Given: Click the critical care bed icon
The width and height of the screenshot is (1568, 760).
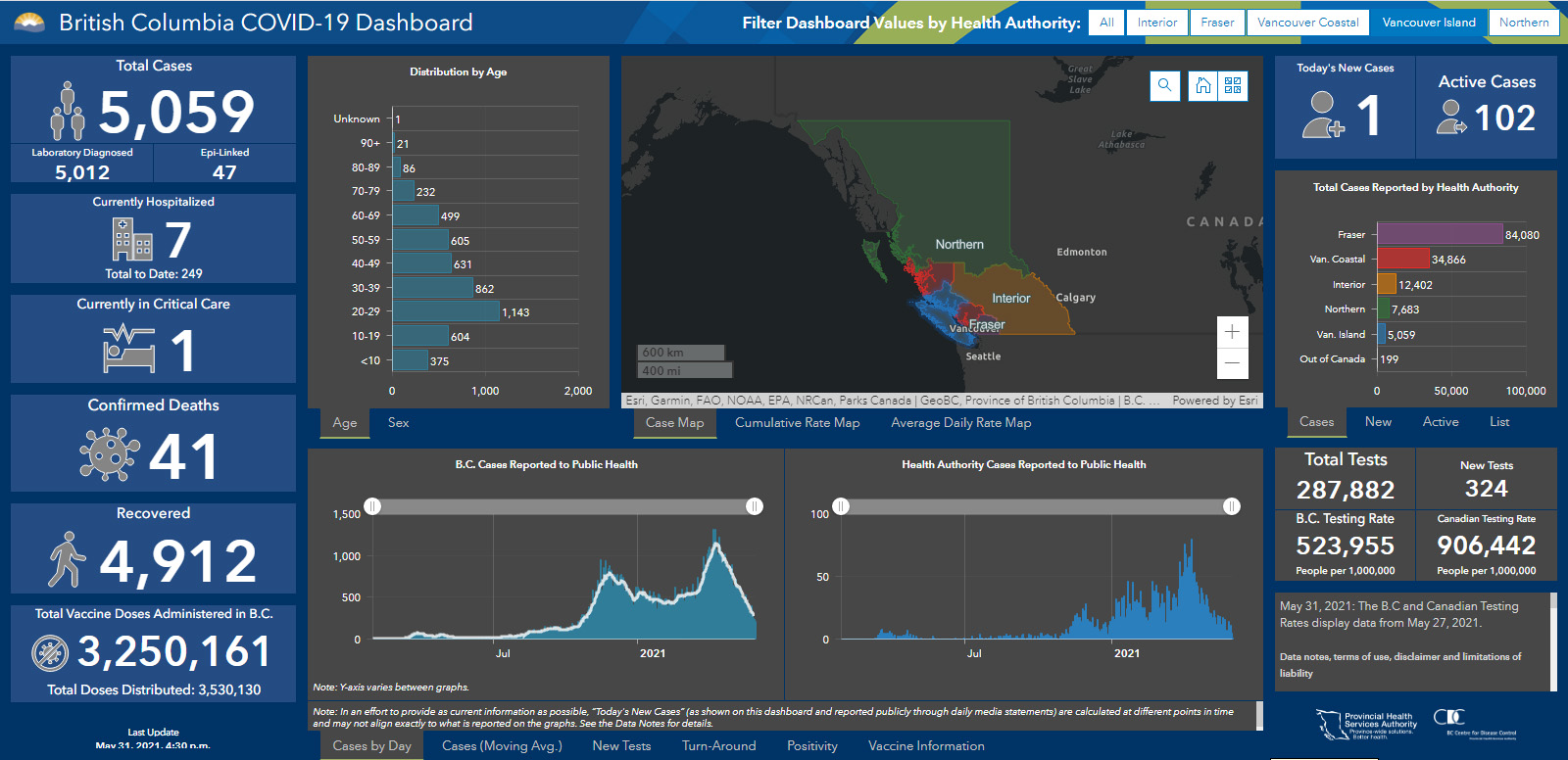Looking at the screenshot, I should pos(129,349).
